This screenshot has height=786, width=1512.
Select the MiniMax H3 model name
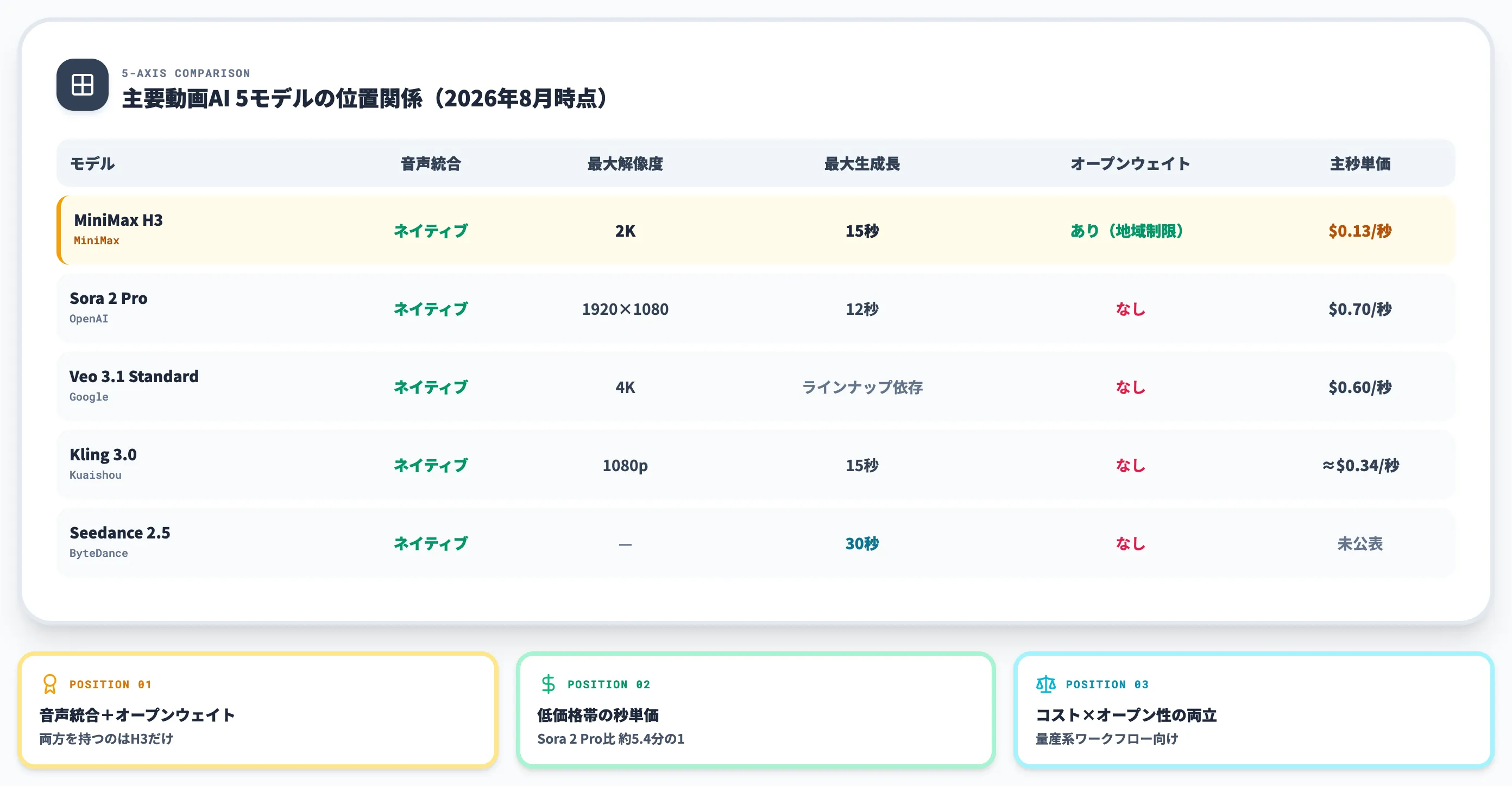(118, 220)
